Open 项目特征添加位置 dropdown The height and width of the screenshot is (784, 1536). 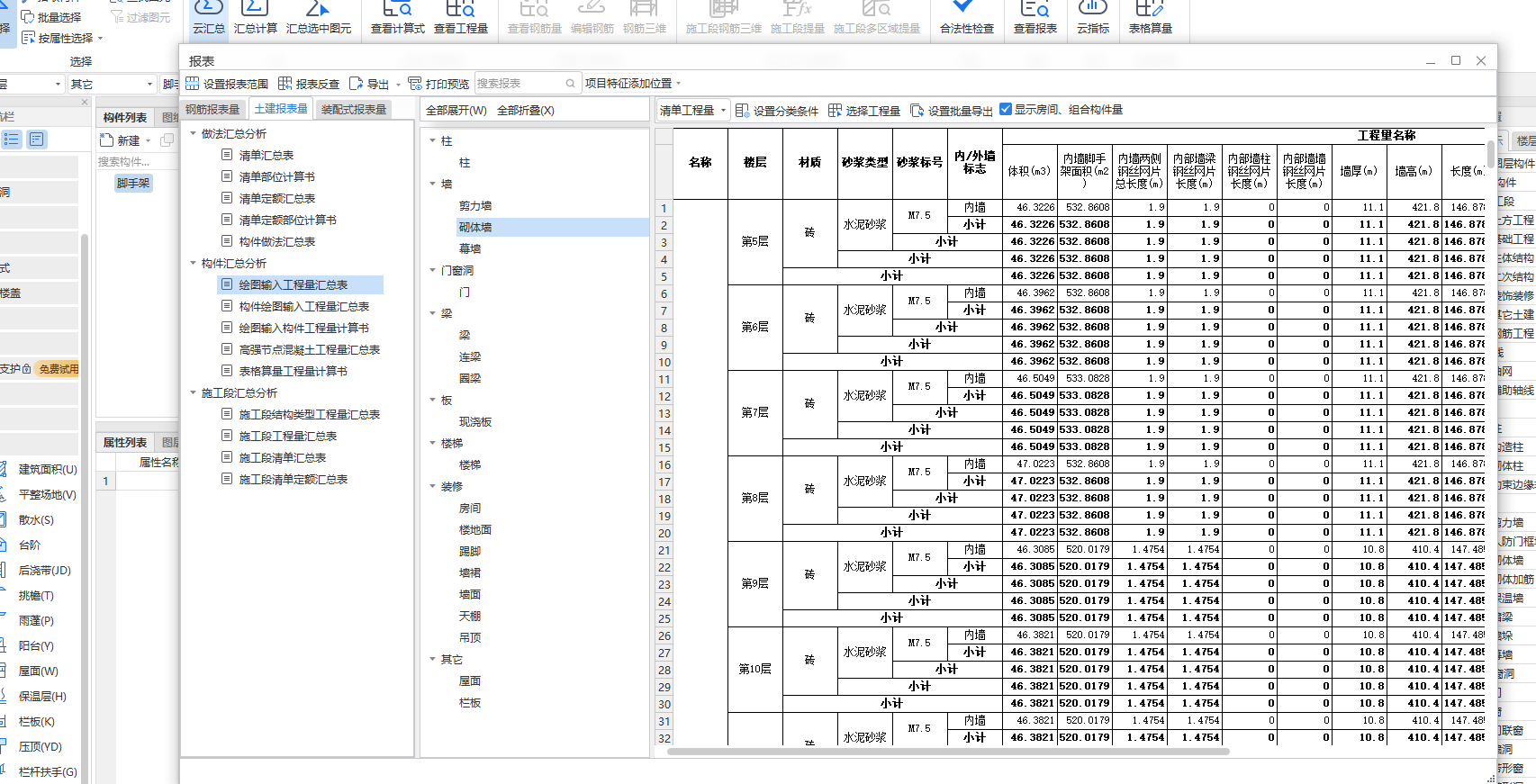pos(633,83)
